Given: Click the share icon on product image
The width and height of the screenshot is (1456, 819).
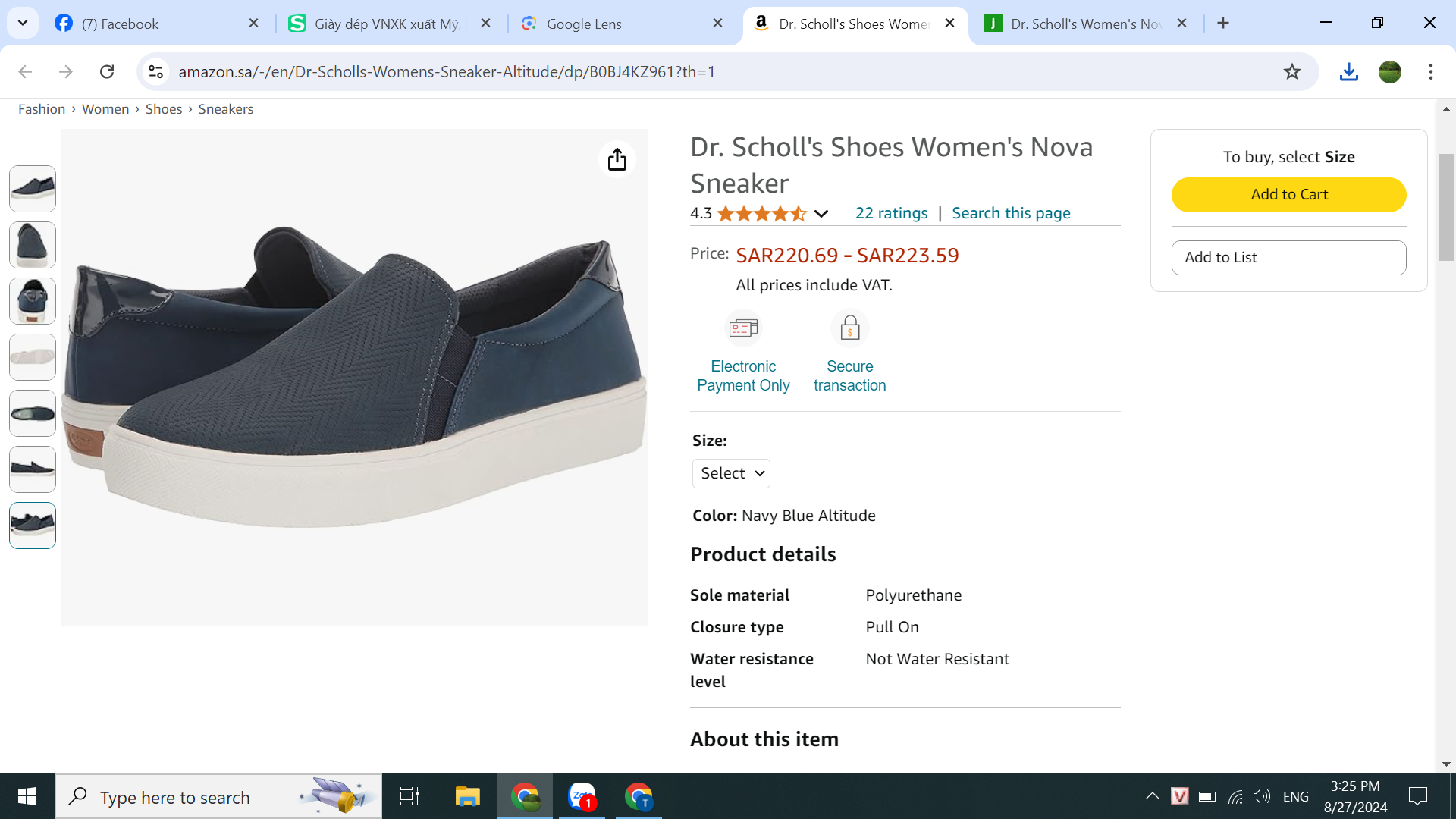Looking at the screenshot, I should coord(617,159).
